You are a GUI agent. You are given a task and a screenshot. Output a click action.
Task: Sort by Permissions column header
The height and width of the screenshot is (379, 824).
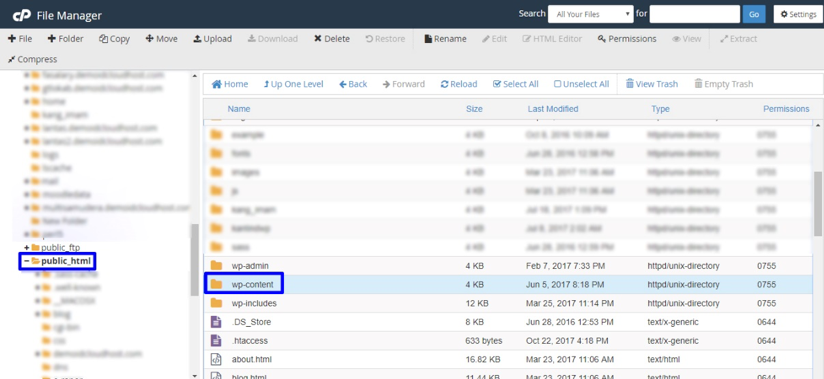click(x=786, y=109)
